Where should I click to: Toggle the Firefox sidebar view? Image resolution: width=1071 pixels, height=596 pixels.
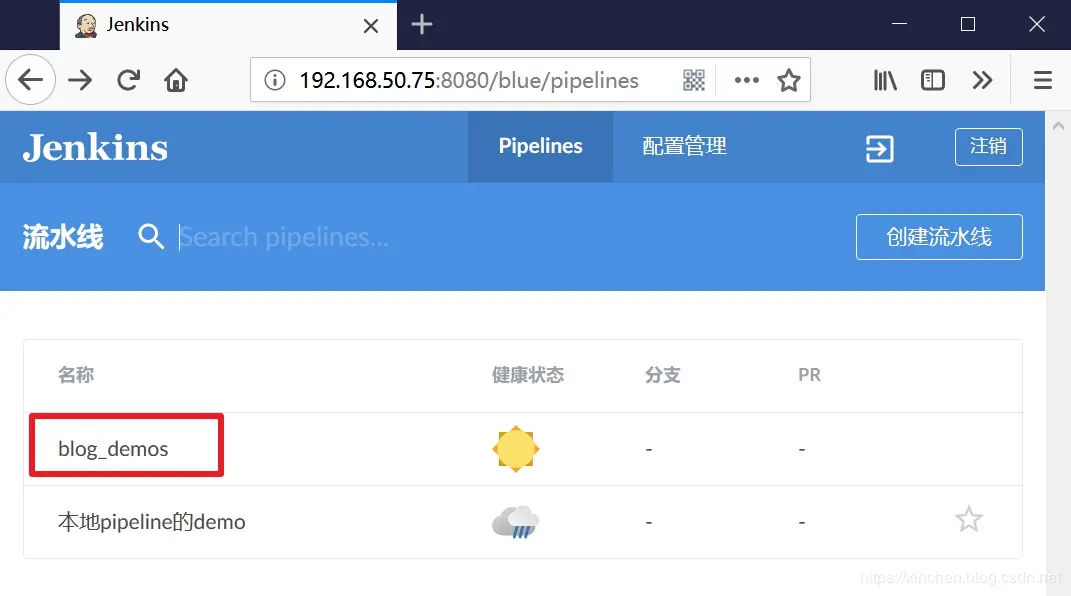coord(932,79)
